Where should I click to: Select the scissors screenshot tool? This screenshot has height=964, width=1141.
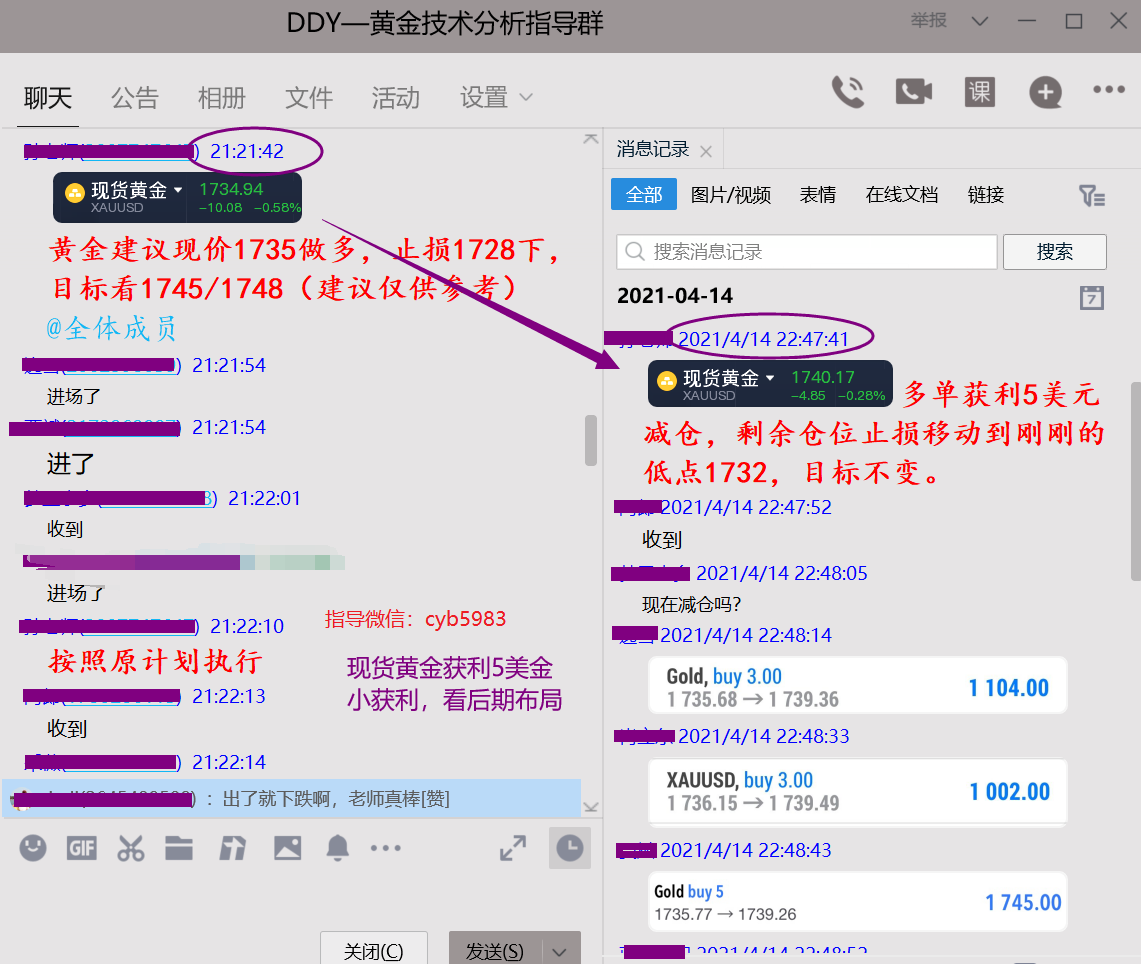click(131, 849)
